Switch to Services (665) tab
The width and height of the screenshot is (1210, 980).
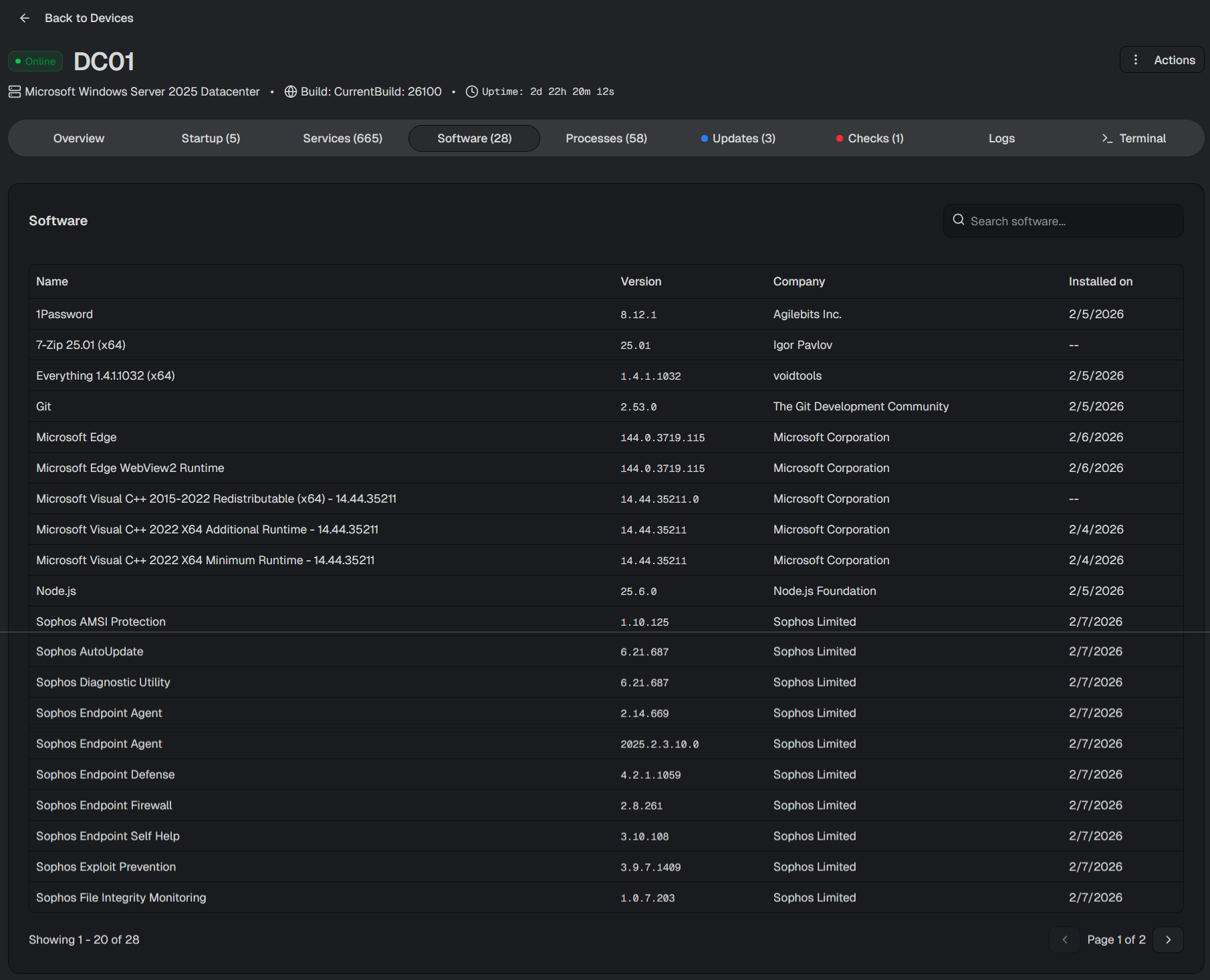[x=342, y=138]
